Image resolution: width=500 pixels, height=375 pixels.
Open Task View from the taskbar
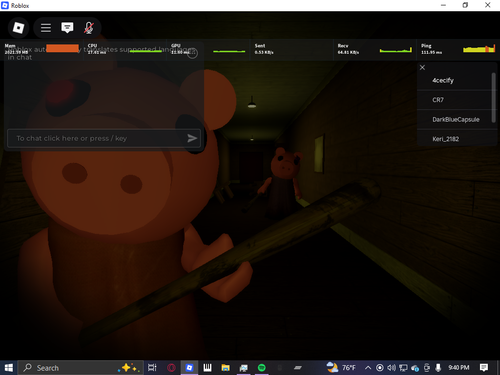152,368
